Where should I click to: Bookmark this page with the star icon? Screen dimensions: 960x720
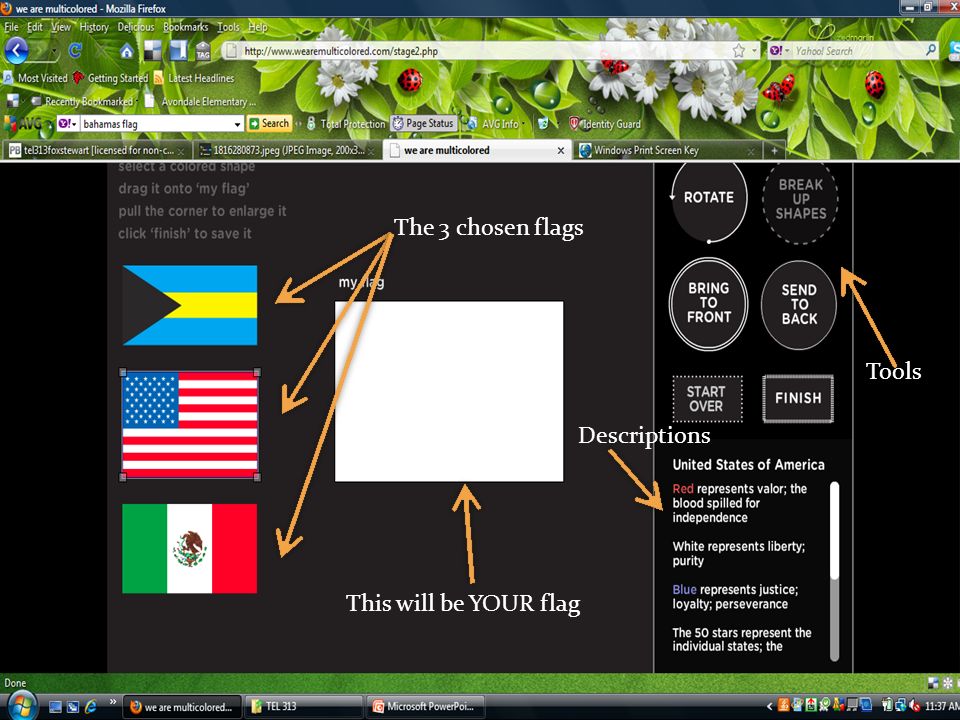tap(739, 51)
